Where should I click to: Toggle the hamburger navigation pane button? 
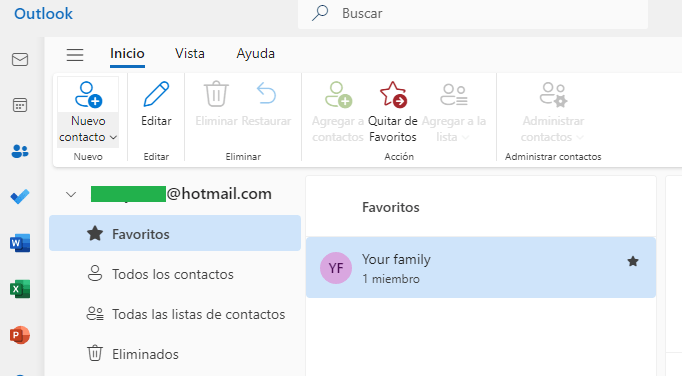75,54
